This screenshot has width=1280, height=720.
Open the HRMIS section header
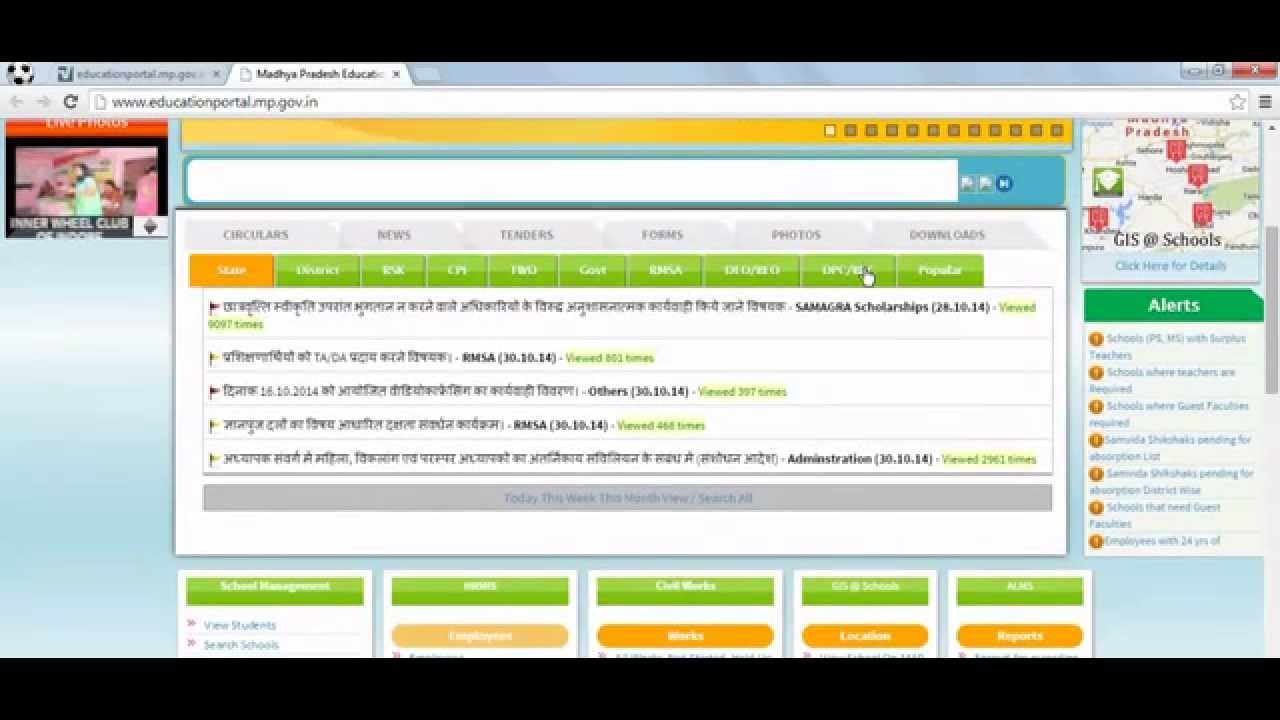tap(480, 590)
